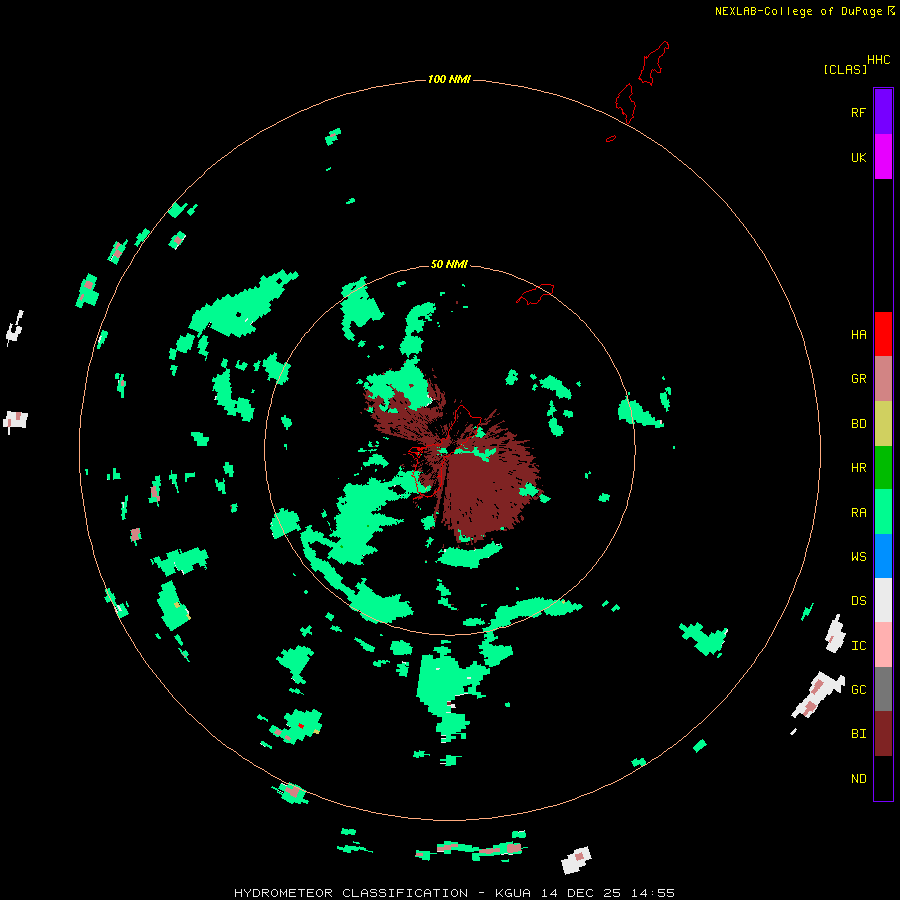The image size is (900, 900).
Task: Click the HHC product label
Action: click(x=878, y=59)
